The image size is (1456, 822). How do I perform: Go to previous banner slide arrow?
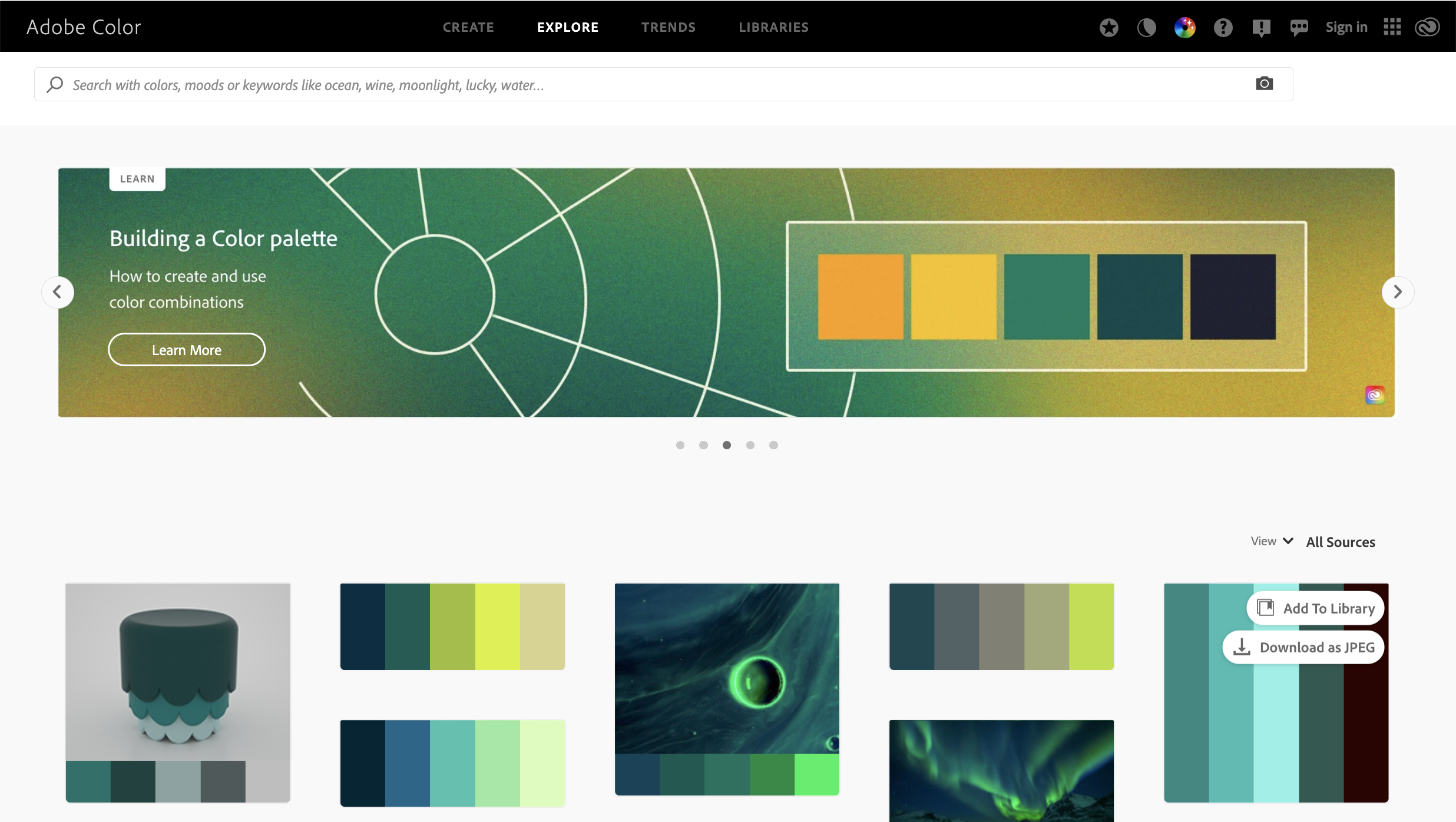click(58, 291)
